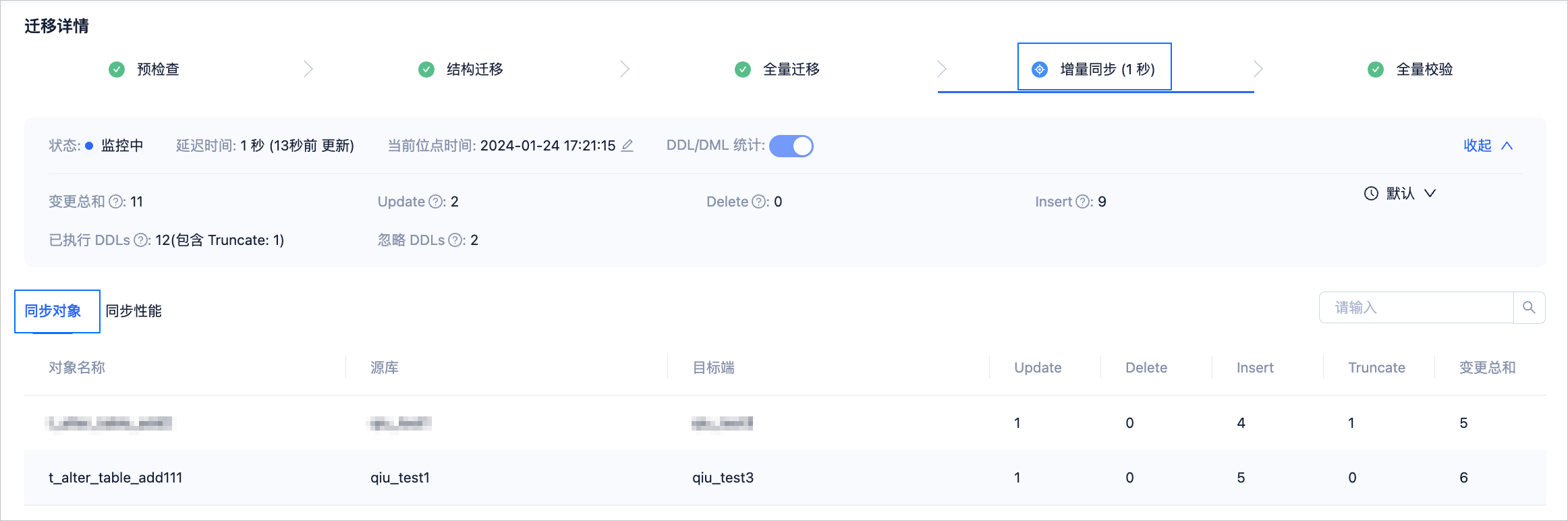Click the help icon beside Update
The width and height of the screenshot is (1568, 521).
tap(436, 202)
